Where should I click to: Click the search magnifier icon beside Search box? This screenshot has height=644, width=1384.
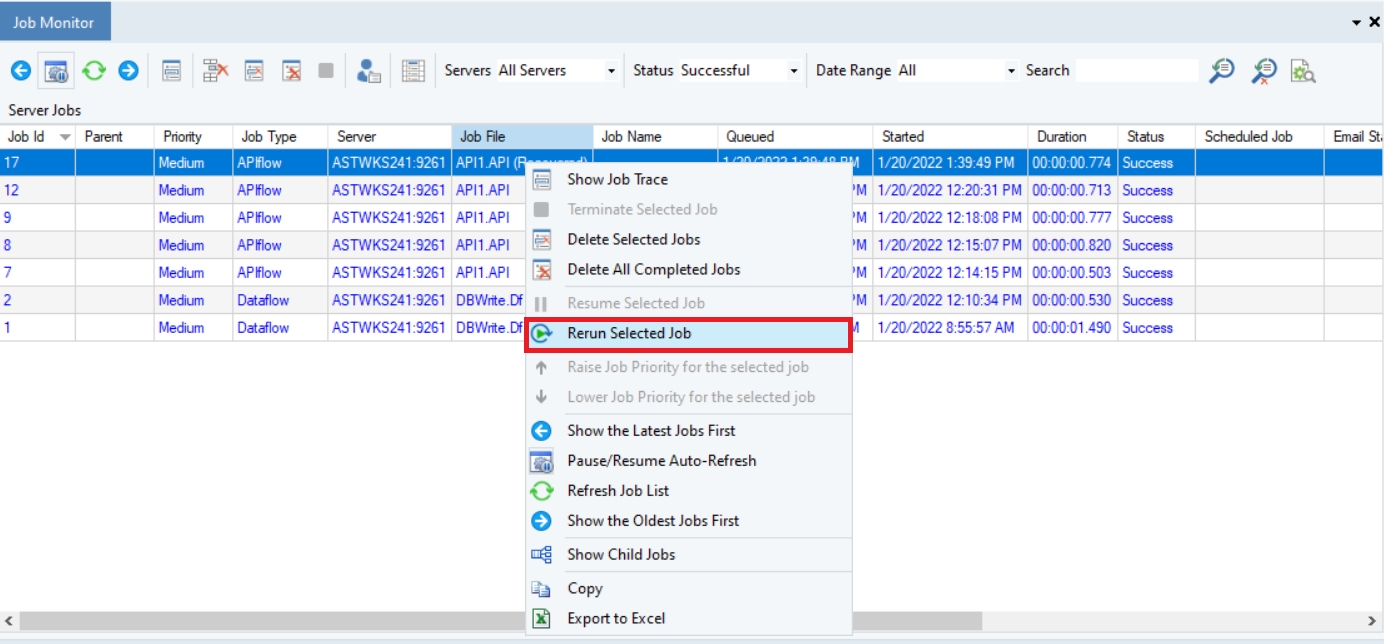tap(1221, 71)
